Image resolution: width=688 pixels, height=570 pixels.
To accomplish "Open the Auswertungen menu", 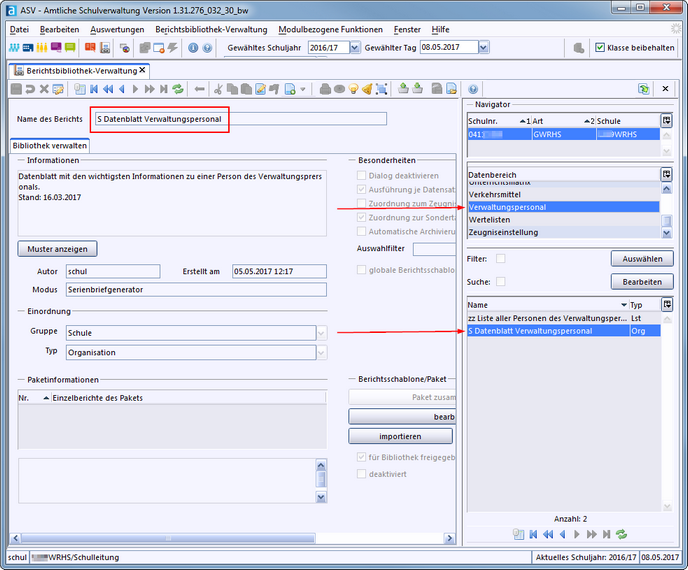I will [x=117, y=29].
